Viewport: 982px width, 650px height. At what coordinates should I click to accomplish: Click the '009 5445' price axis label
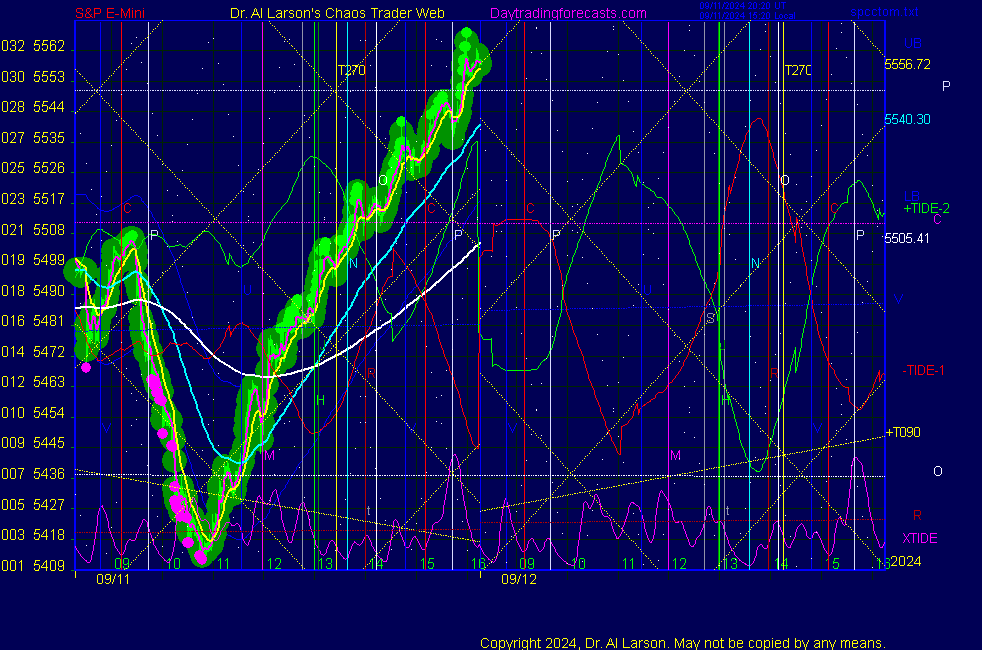pos(33,443)
